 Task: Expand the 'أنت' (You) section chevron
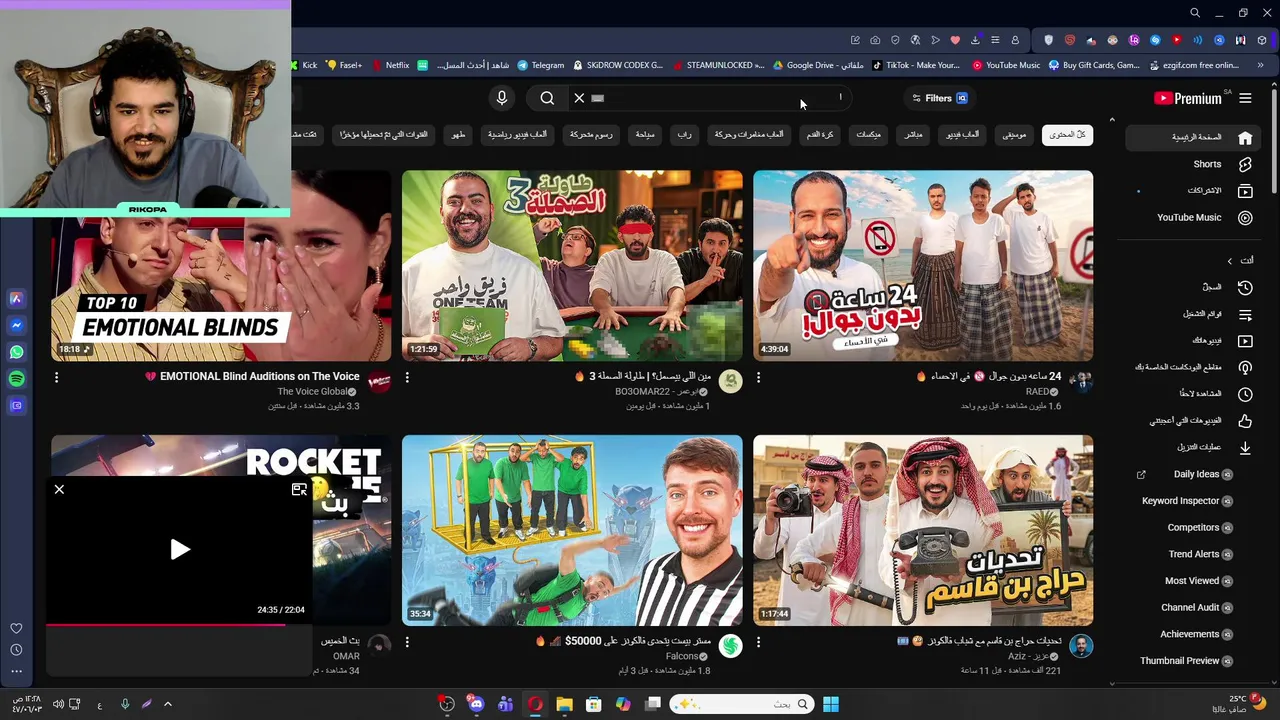(x=1229, y=261)
